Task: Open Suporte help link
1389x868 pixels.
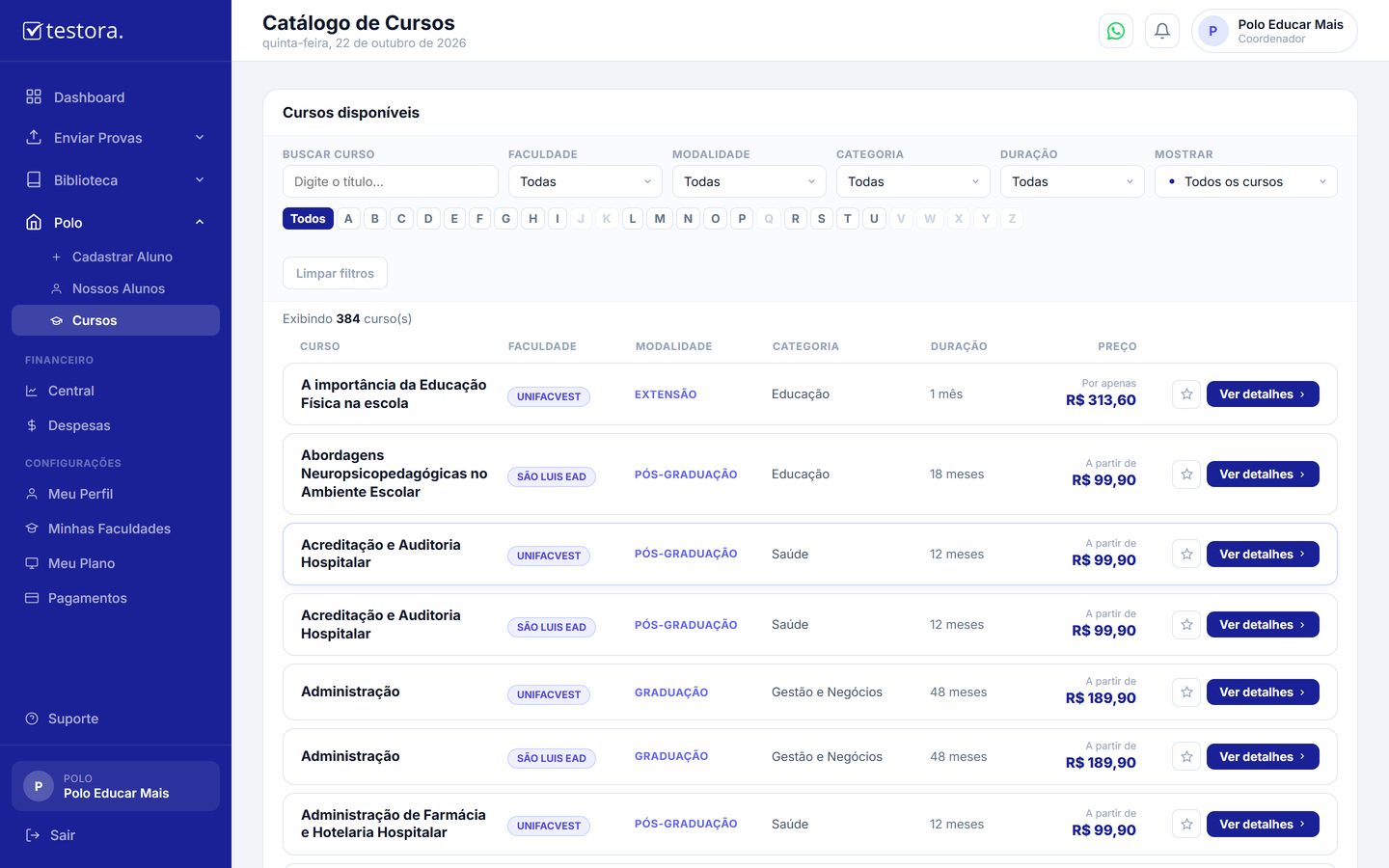Action: [116, 719]
